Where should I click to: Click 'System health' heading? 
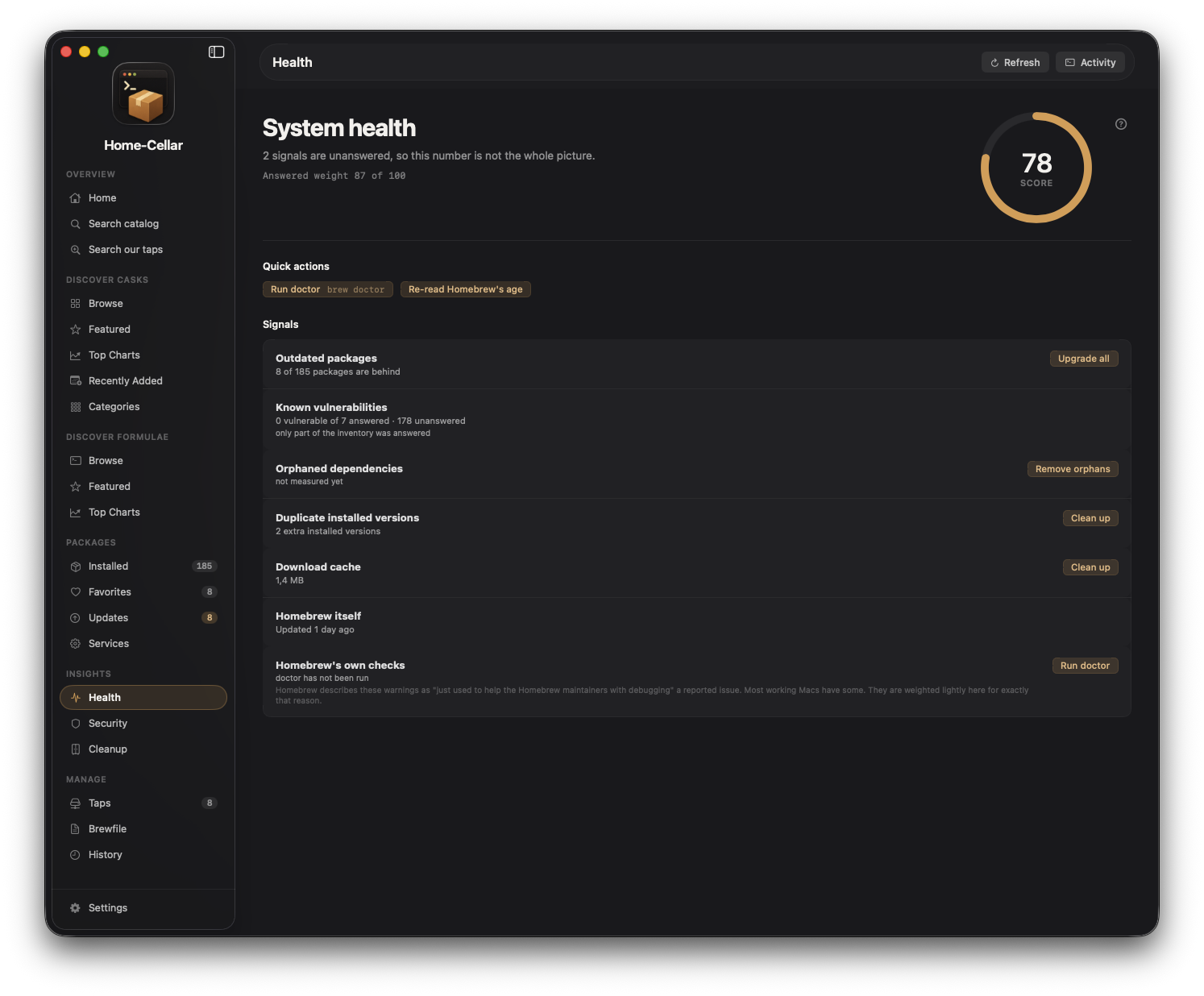tap(339, 128)
